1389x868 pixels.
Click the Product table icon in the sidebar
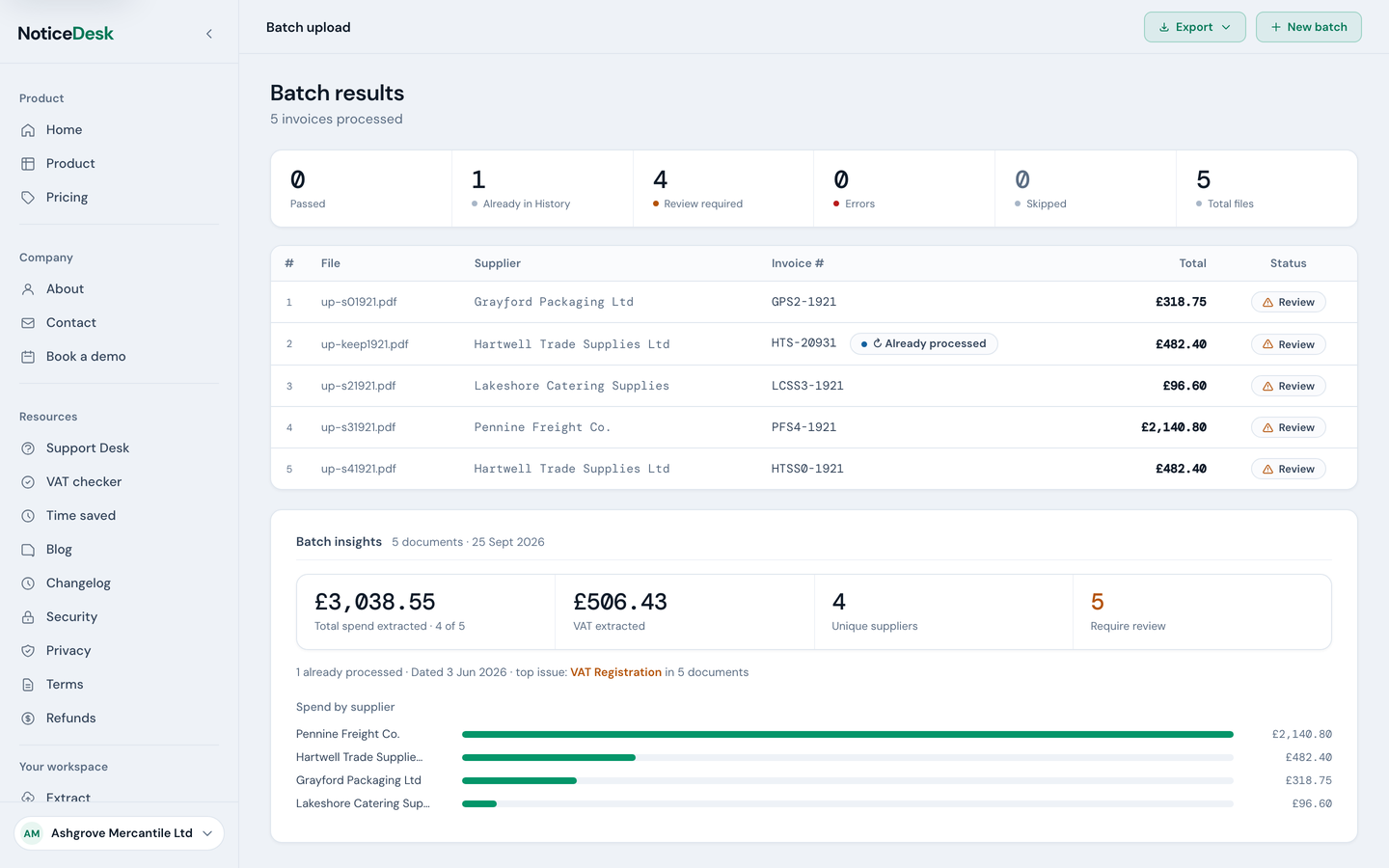pyautogui.click(x=28, y=164)
